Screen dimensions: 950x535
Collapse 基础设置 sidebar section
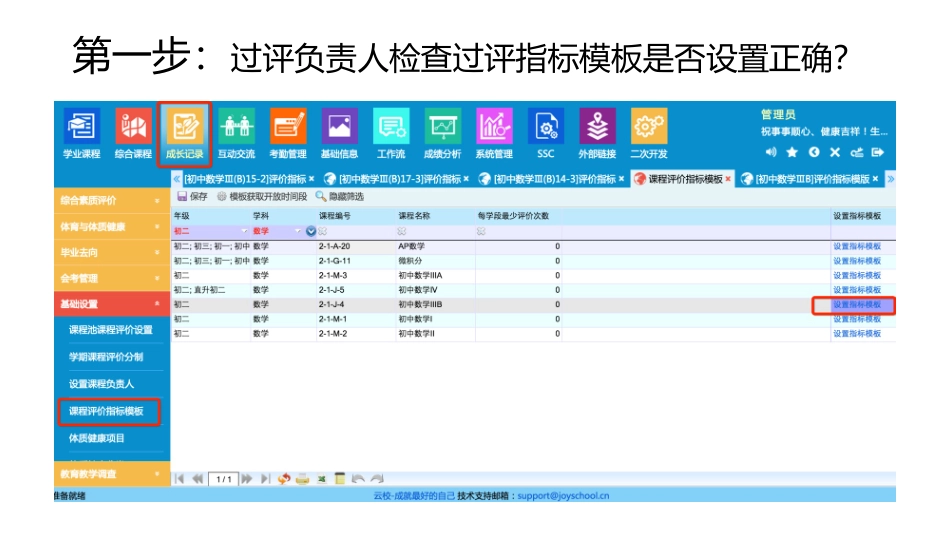click(x=110, y=304)
